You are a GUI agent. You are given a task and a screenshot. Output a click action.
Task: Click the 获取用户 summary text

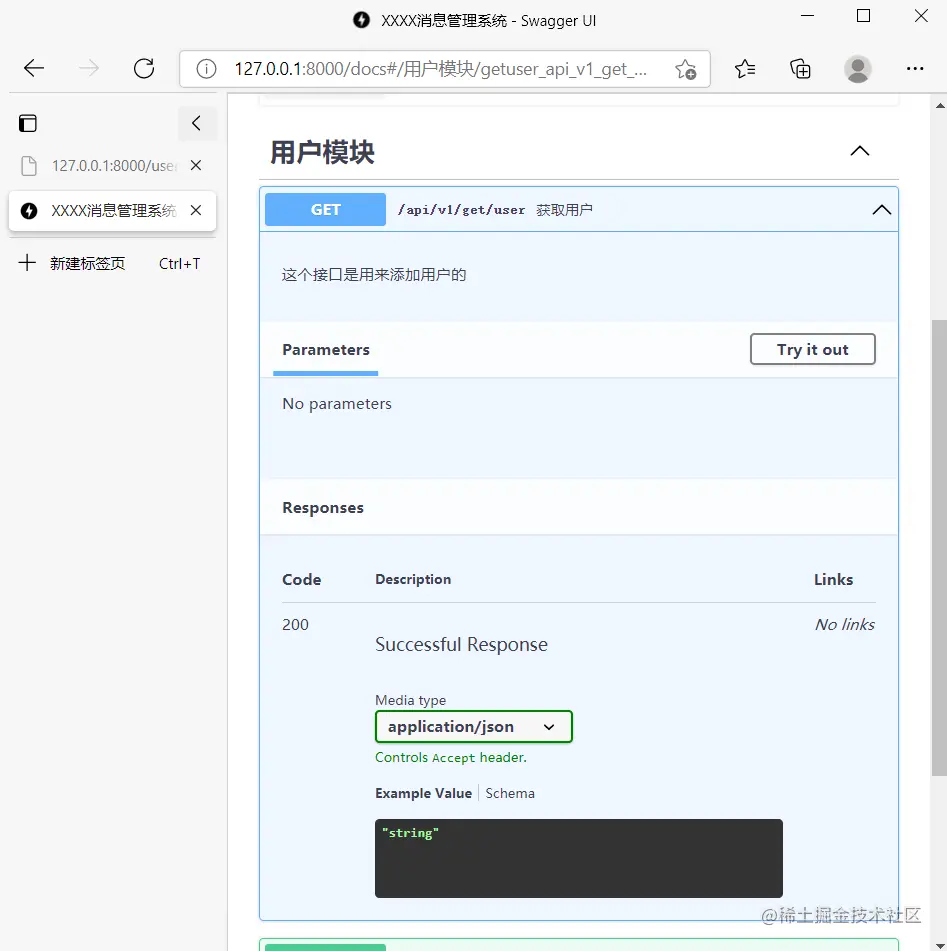(x=564, y=210)
